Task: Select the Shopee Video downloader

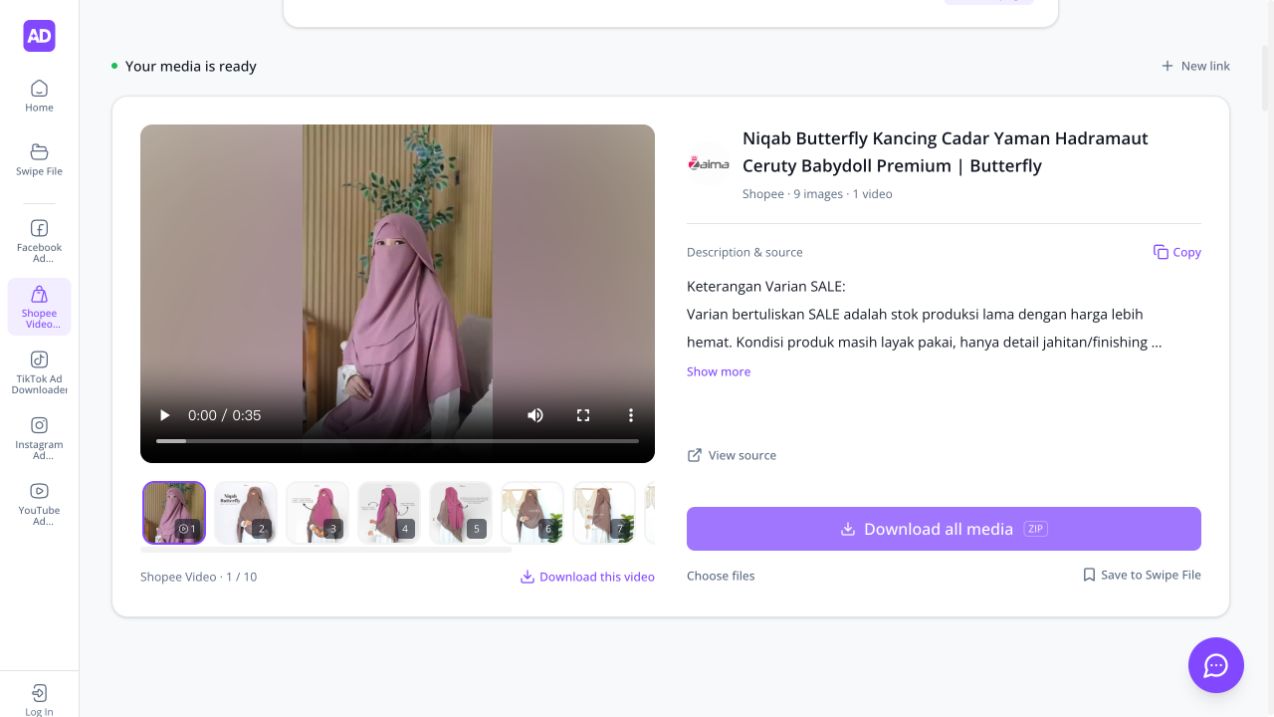Action: [39, 306]
